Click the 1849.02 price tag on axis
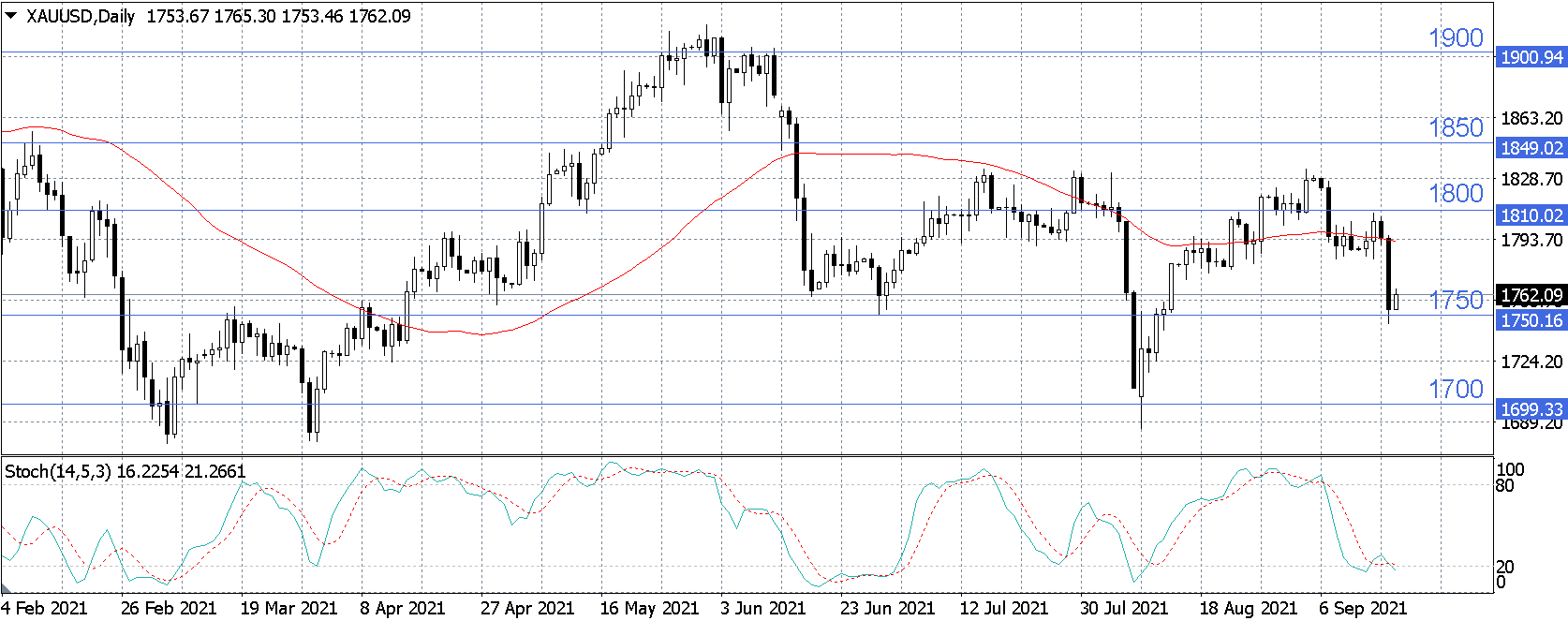This screenshot has height=621, width=1568. click(x=1531, y=148)
